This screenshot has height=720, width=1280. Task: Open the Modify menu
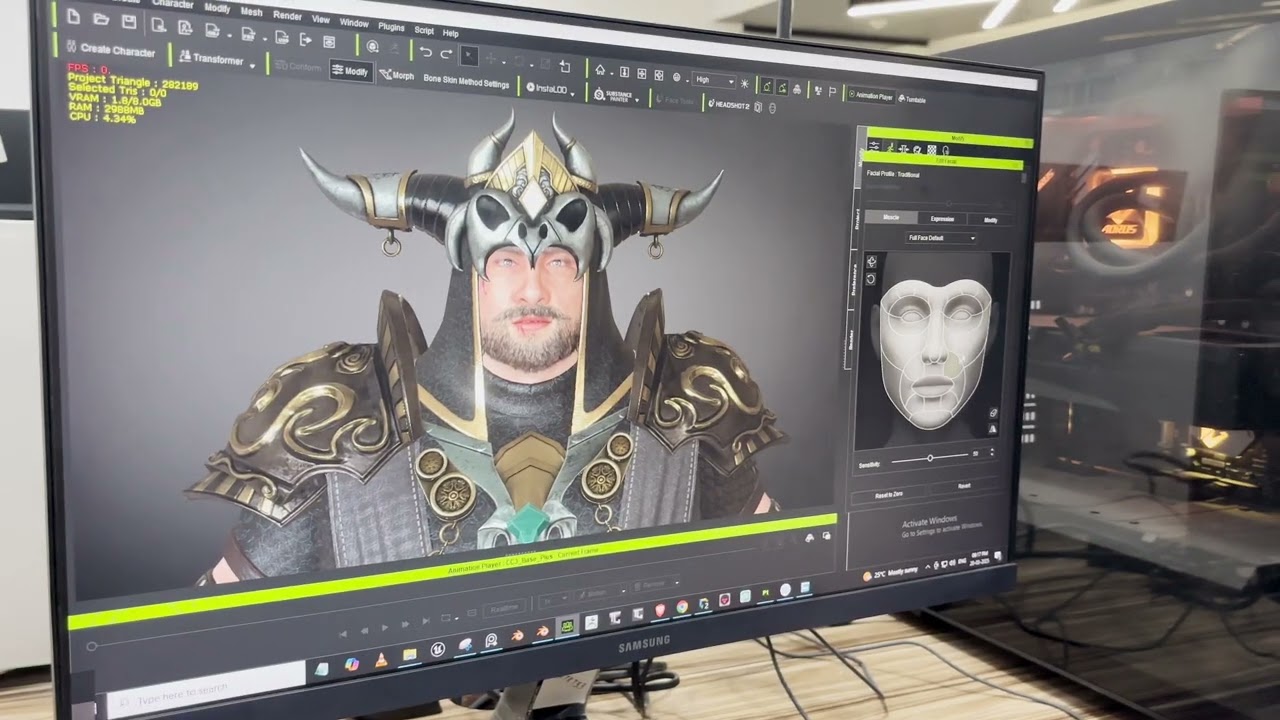click(216, 8)
